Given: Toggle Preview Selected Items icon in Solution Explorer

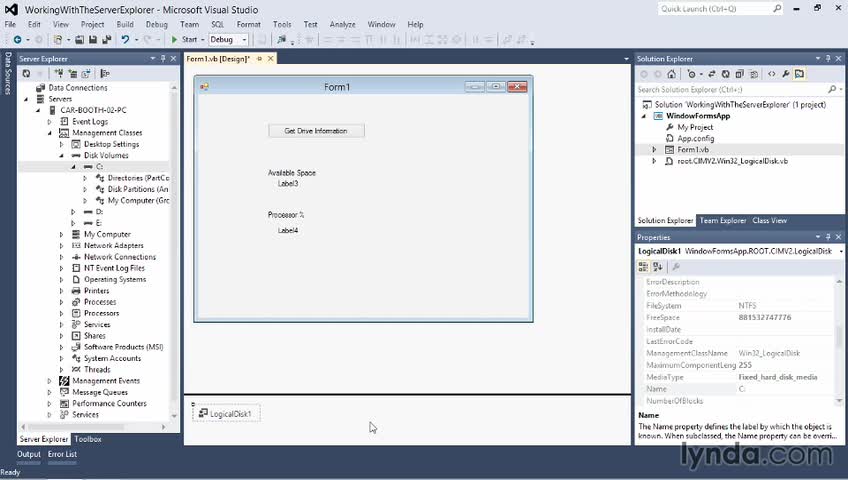Looking at the screenshot, I should point(799,74).
